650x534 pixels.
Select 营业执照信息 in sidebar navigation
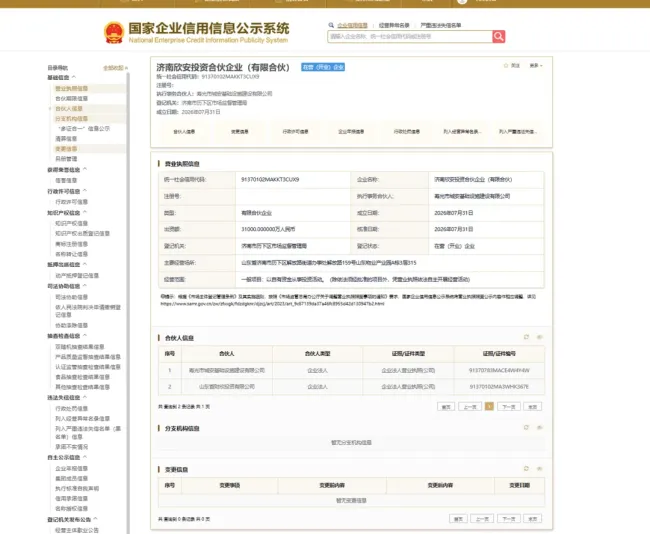coord(71,88)
